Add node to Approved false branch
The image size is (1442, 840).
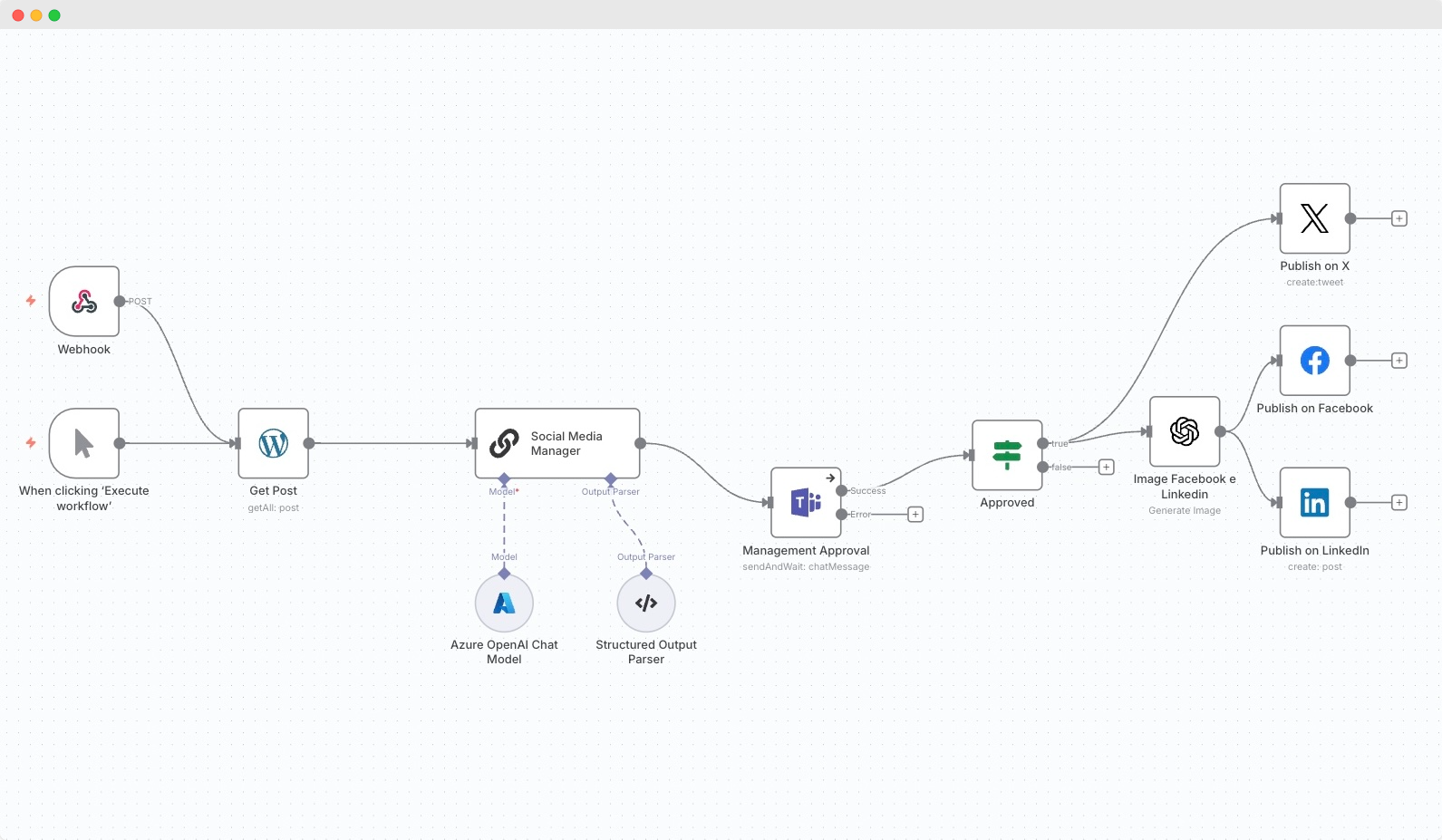[x=1107, y=468]
